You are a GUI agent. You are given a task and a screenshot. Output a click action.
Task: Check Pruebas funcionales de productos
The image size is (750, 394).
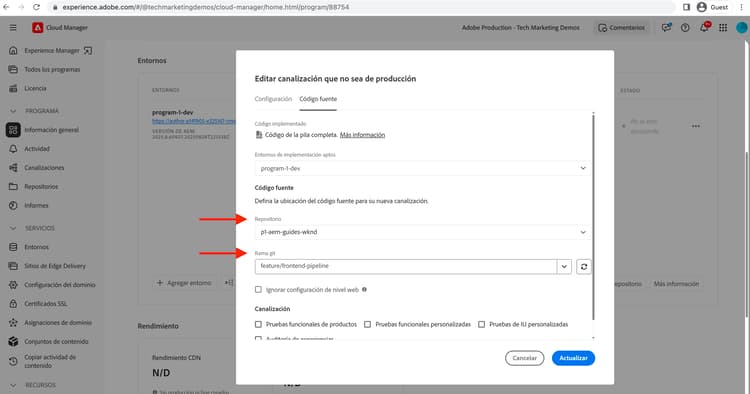[258, 324]
